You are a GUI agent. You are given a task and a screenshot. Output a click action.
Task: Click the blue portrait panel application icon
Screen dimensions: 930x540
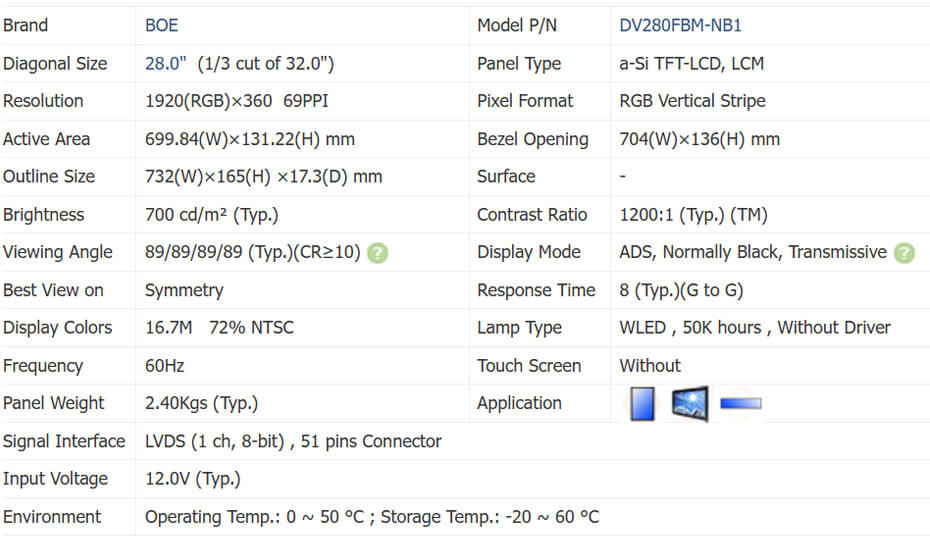tap(643, 404)
